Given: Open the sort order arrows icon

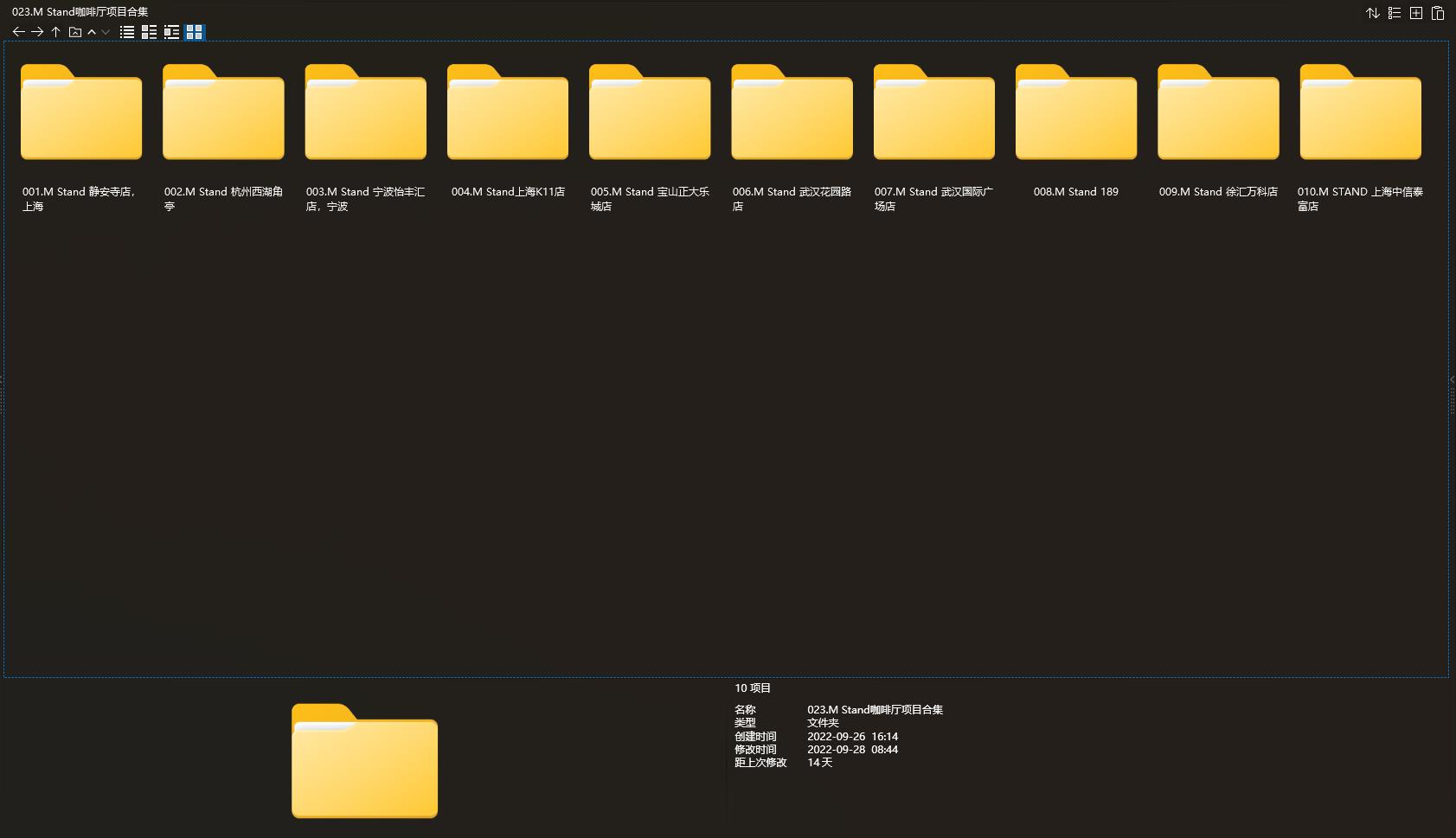Looking at the screenshot, I should [1372, 13].
